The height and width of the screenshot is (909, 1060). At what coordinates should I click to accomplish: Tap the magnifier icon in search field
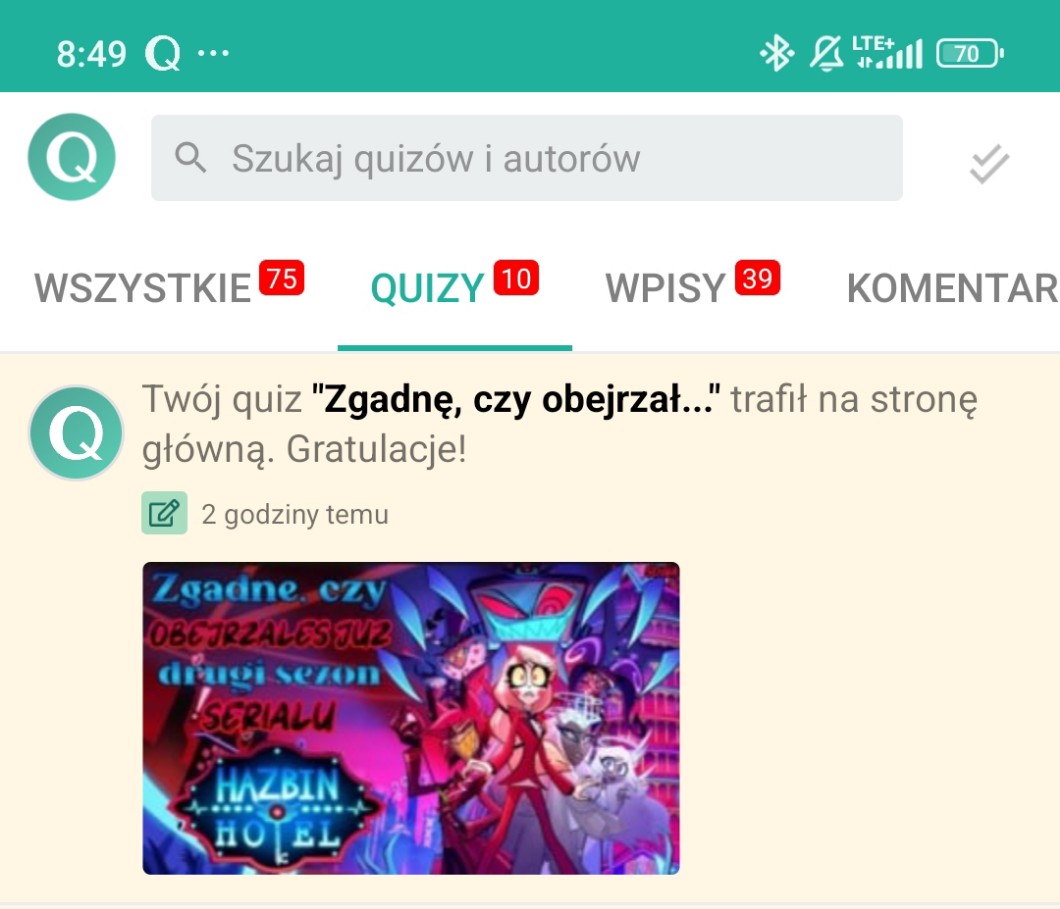click(190, 158)
